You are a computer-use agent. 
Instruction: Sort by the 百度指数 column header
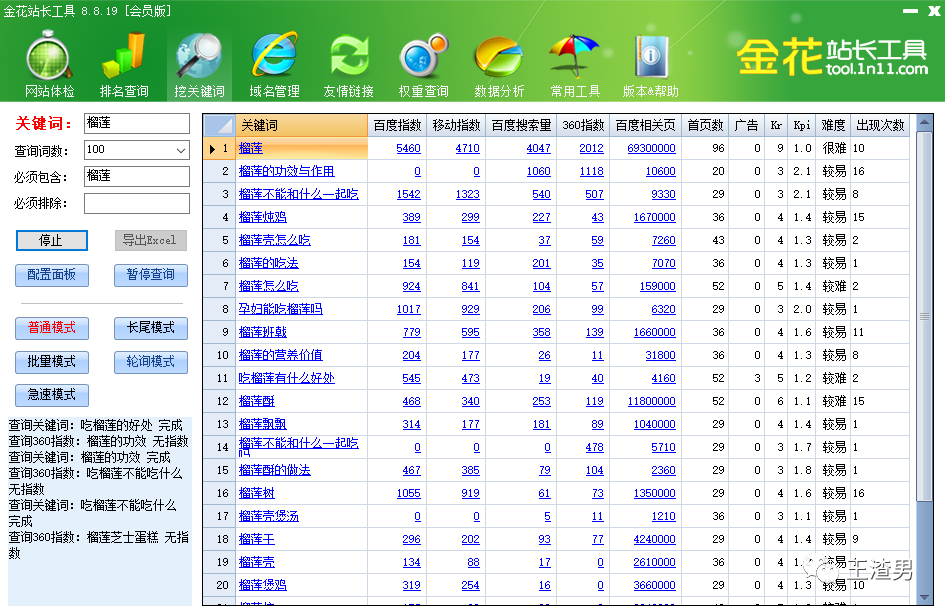coord(397,125)
